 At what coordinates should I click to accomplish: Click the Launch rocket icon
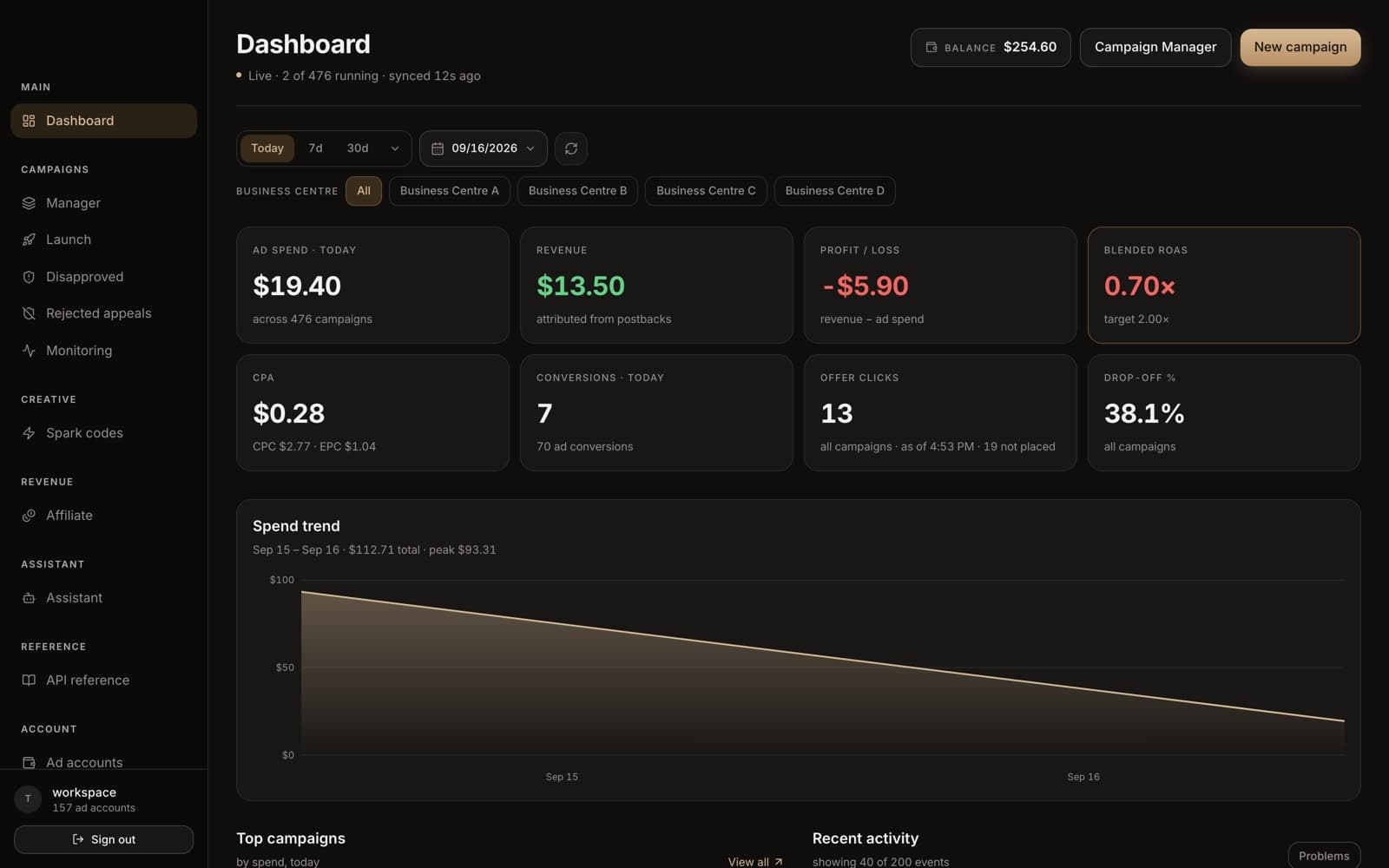pyautogui.click(x=29, y=240)
